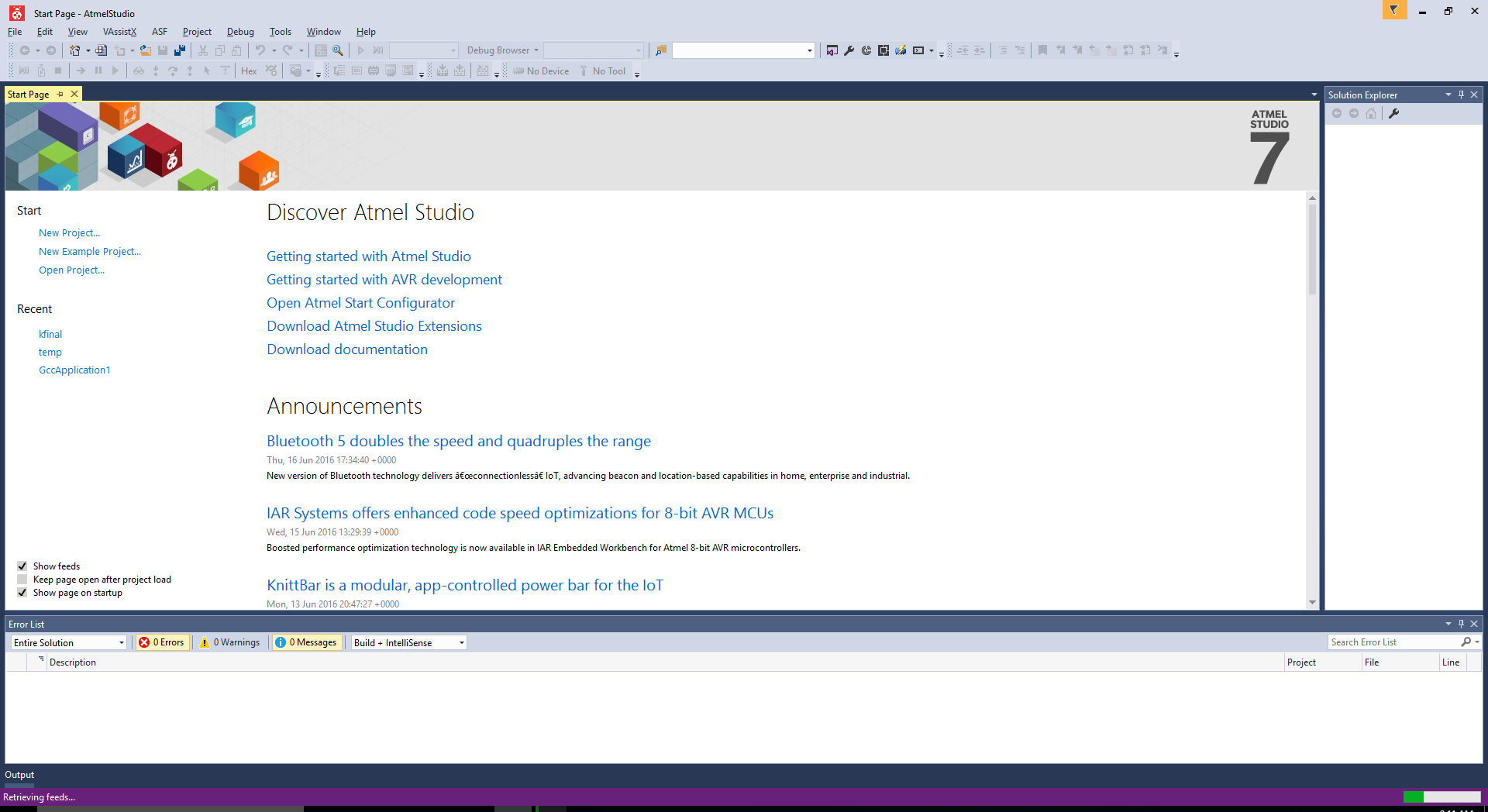Screen dimensions: 1488x812
Task: Open the find combo box dropdown
Action: pos(810,50)
